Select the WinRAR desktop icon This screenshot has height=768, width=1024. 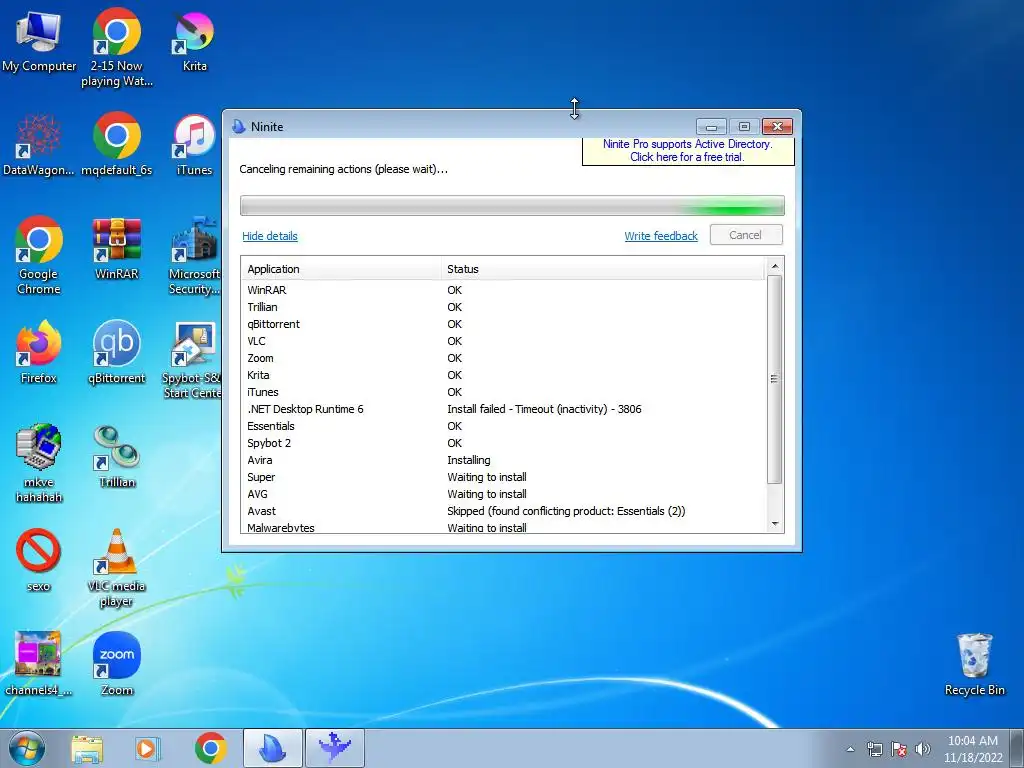[116, 248]
